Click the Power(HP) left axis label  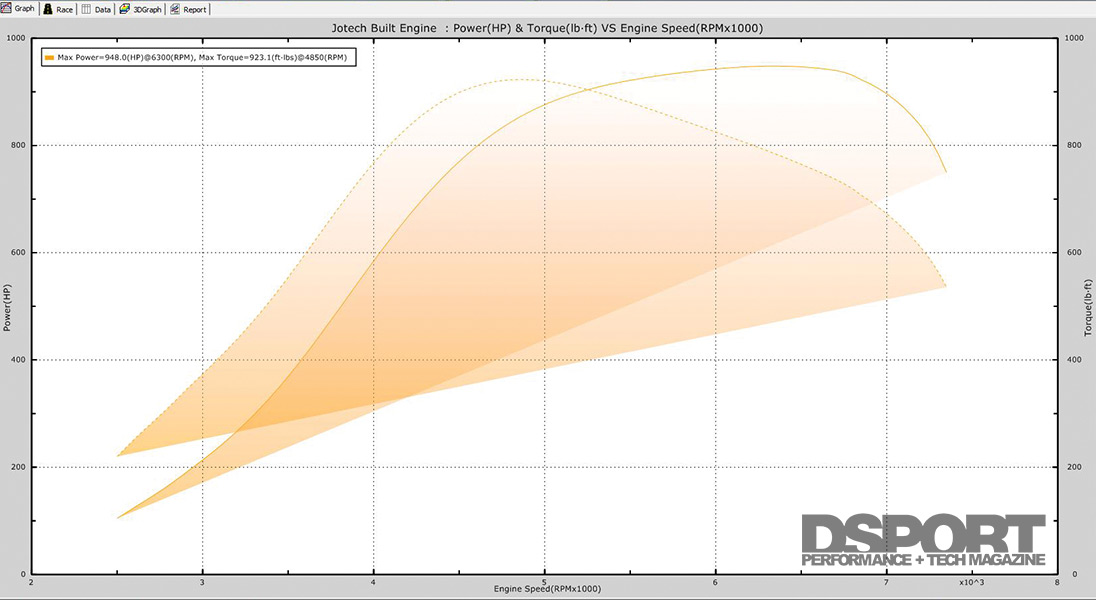(9, 307)
